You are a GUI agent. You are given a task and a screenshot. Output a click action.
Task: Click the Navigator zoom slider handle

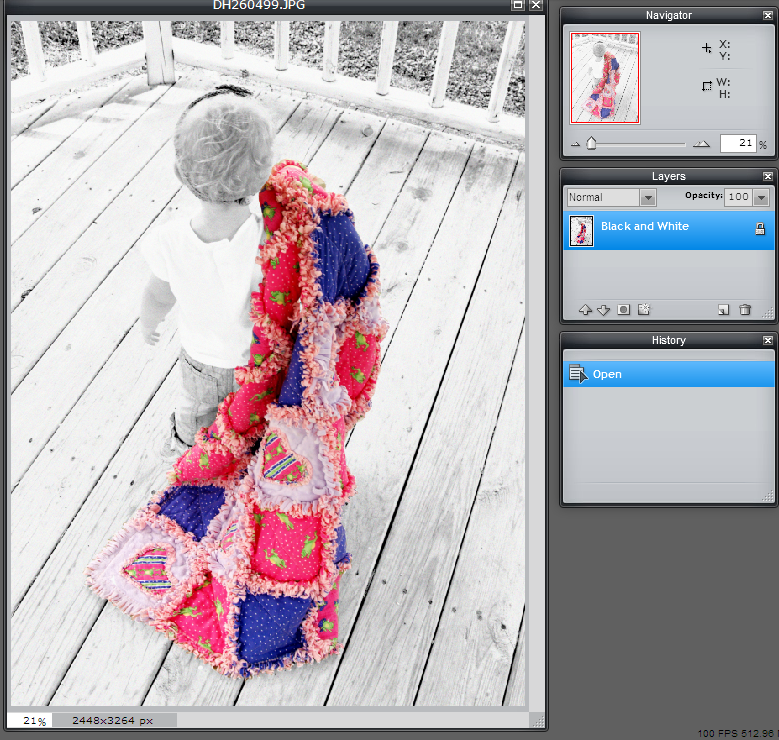pos(591,144)
